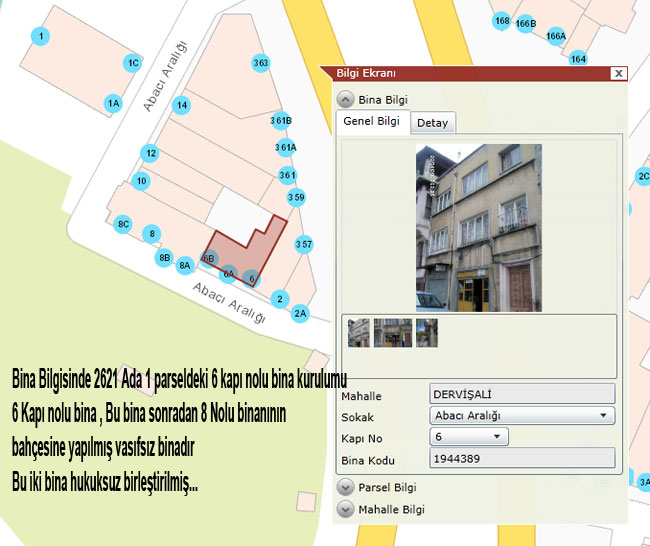
Task: Select door number marker 361B
Action: coord(281,121)
